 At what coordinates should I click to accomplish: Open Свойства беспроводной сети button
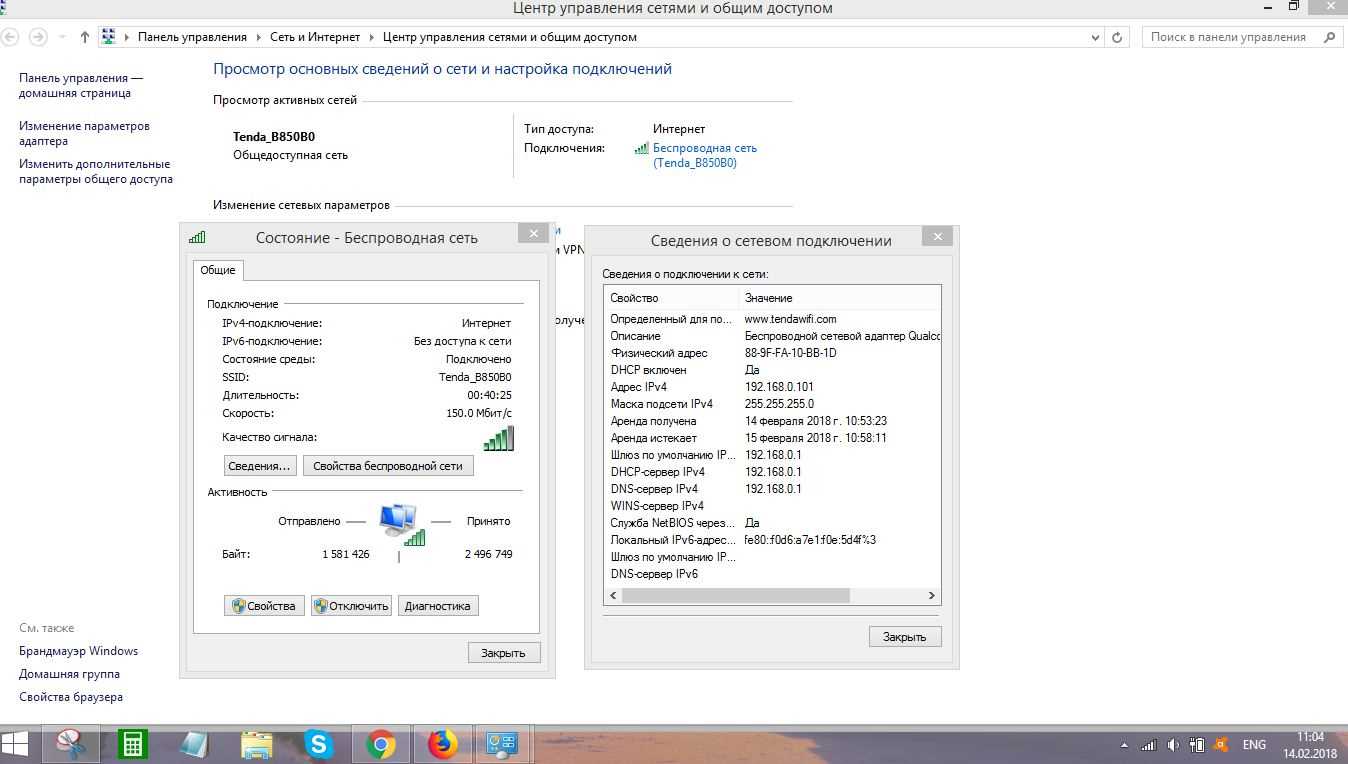pos(388,466)
